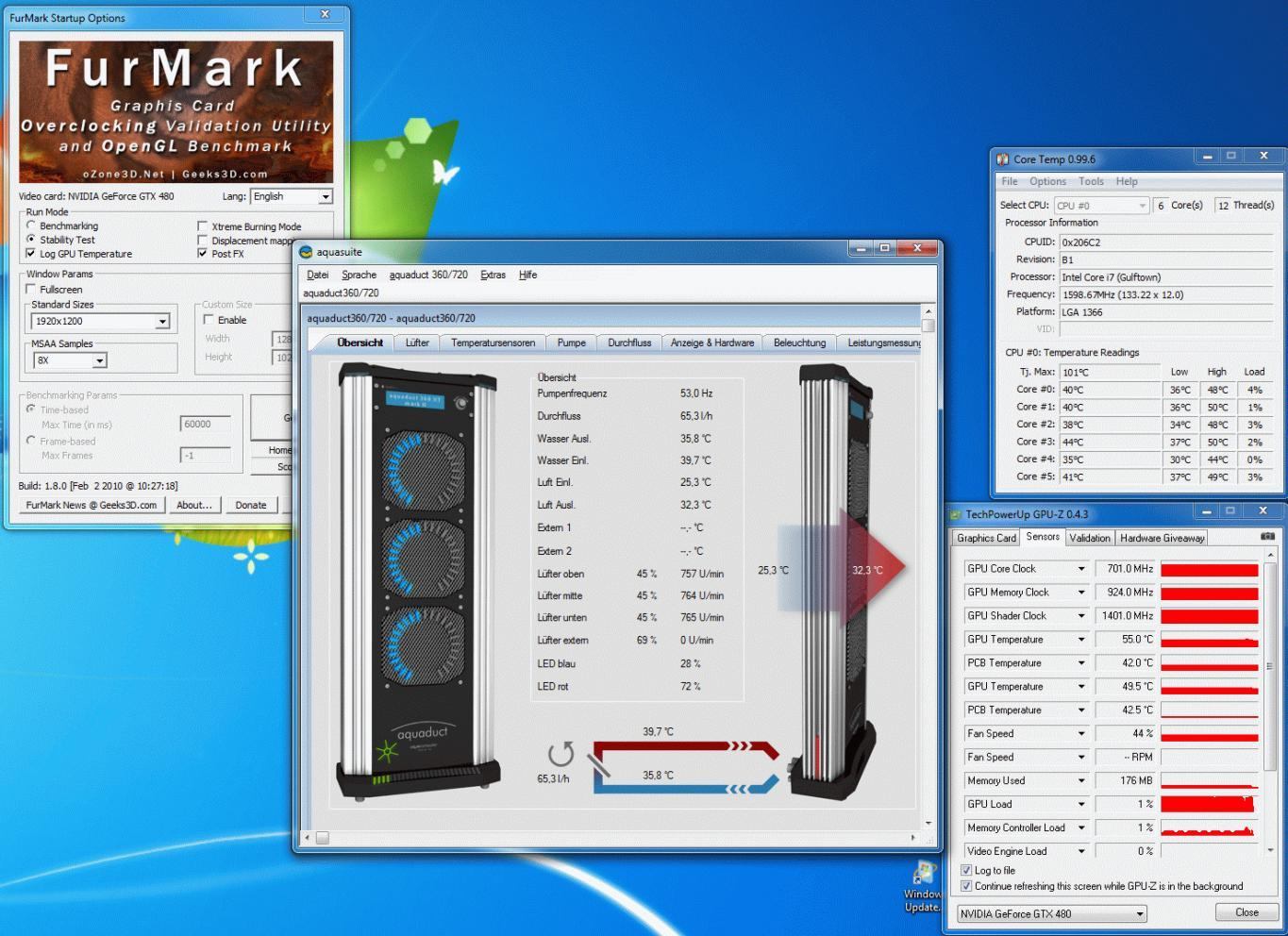Open NVIDIA GeForce GTX 480 device dropdown
This screenshot has height=936, width=1288.
(1052, 913)
